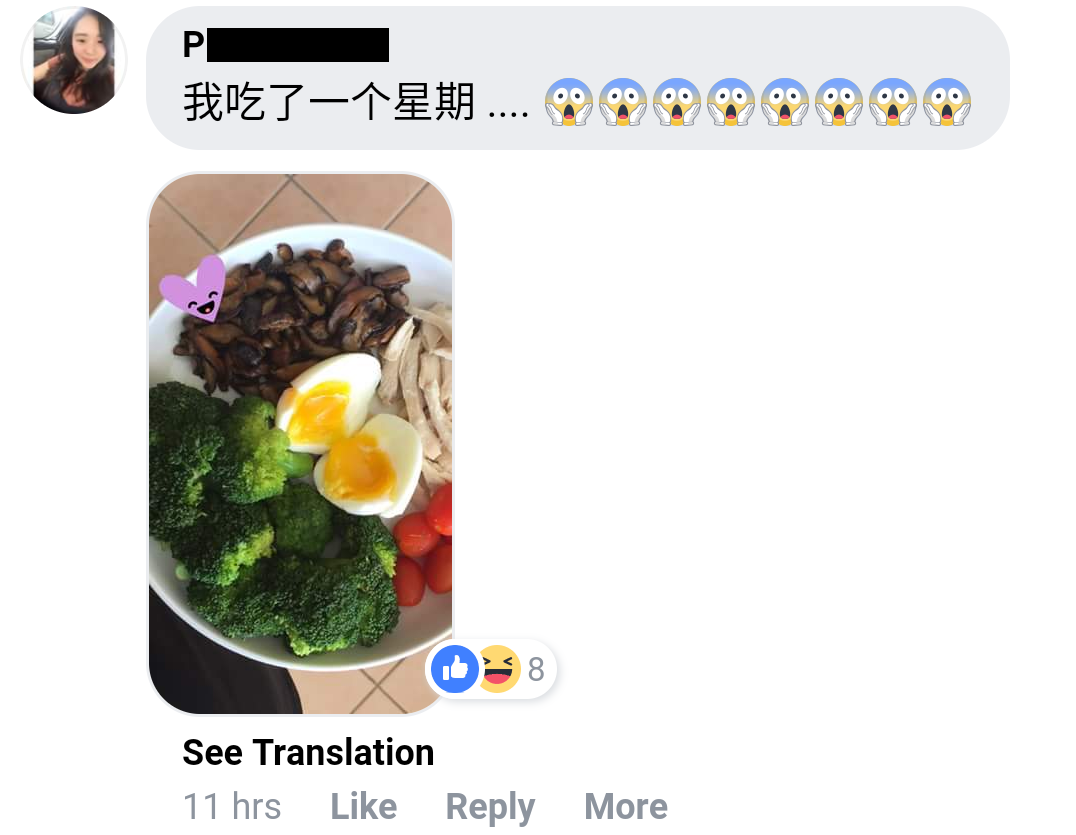Screen dimensions: 1076x835
Task: Click the blue thumbs-up reaction icon
Action: (x=454, y=668)
